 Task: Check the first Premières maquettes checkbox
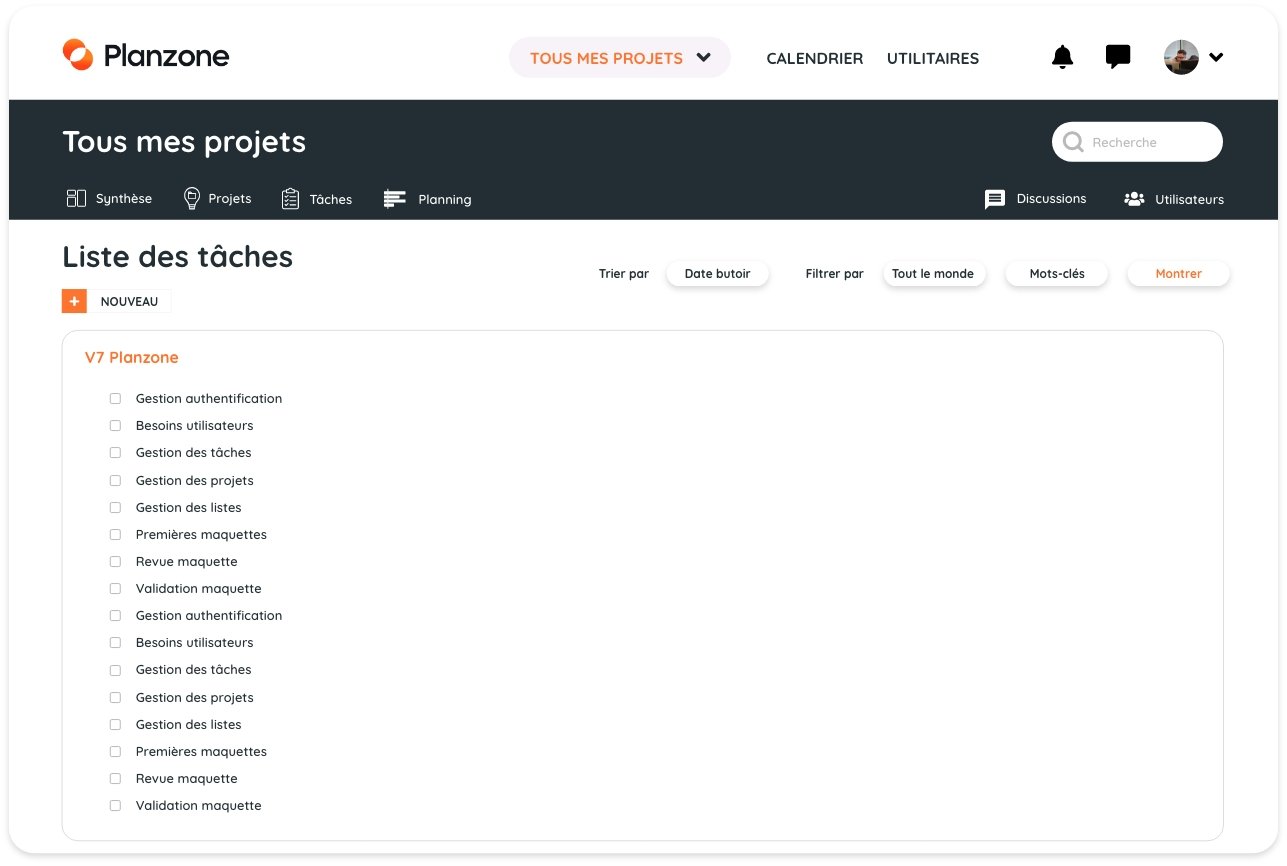coord(115,534)
